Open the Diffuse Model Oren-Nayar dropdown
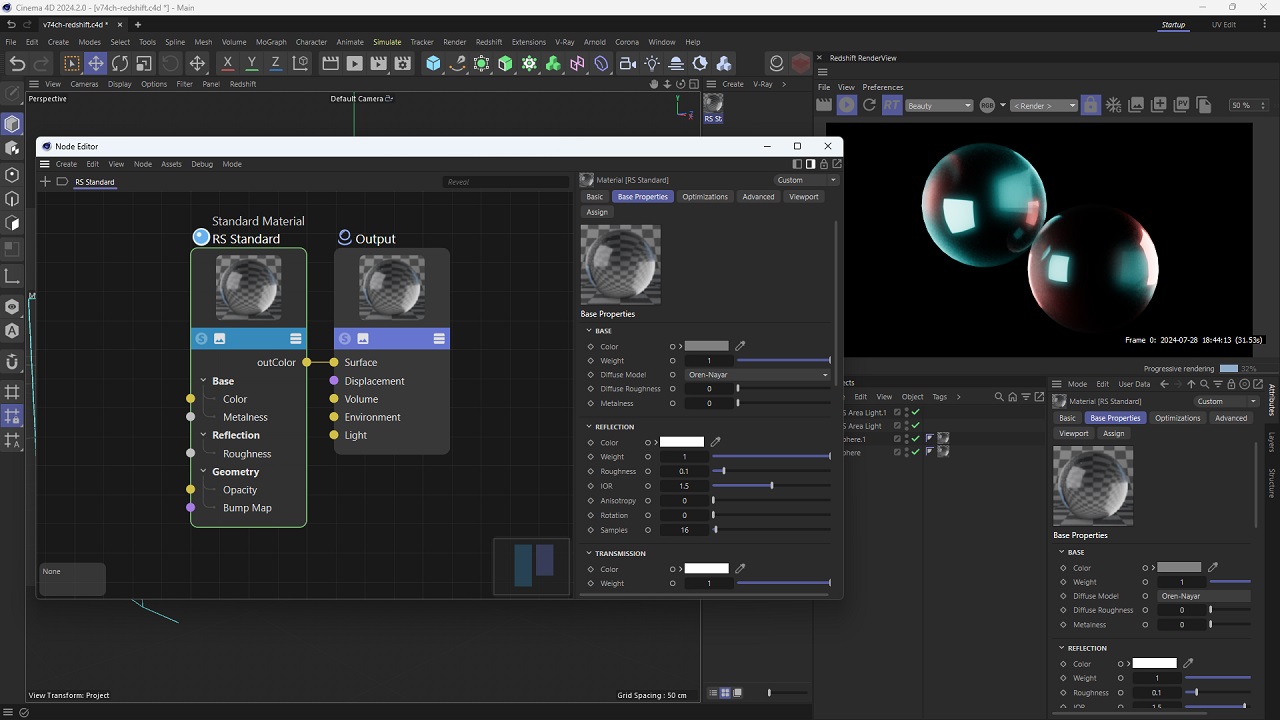Viewport: 1280px width, 720px height. tap(758, 375)
